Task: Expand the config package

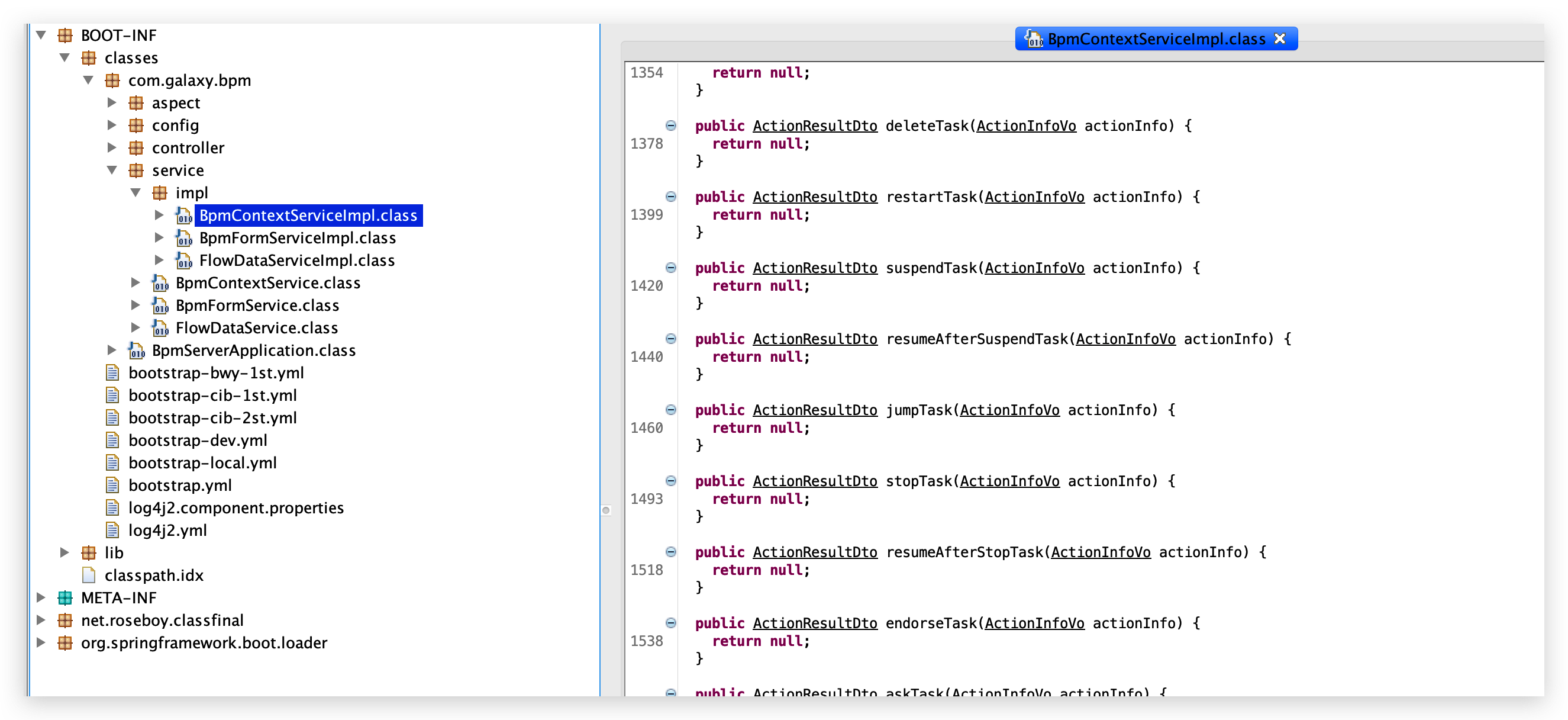Action: click(112, 126)
